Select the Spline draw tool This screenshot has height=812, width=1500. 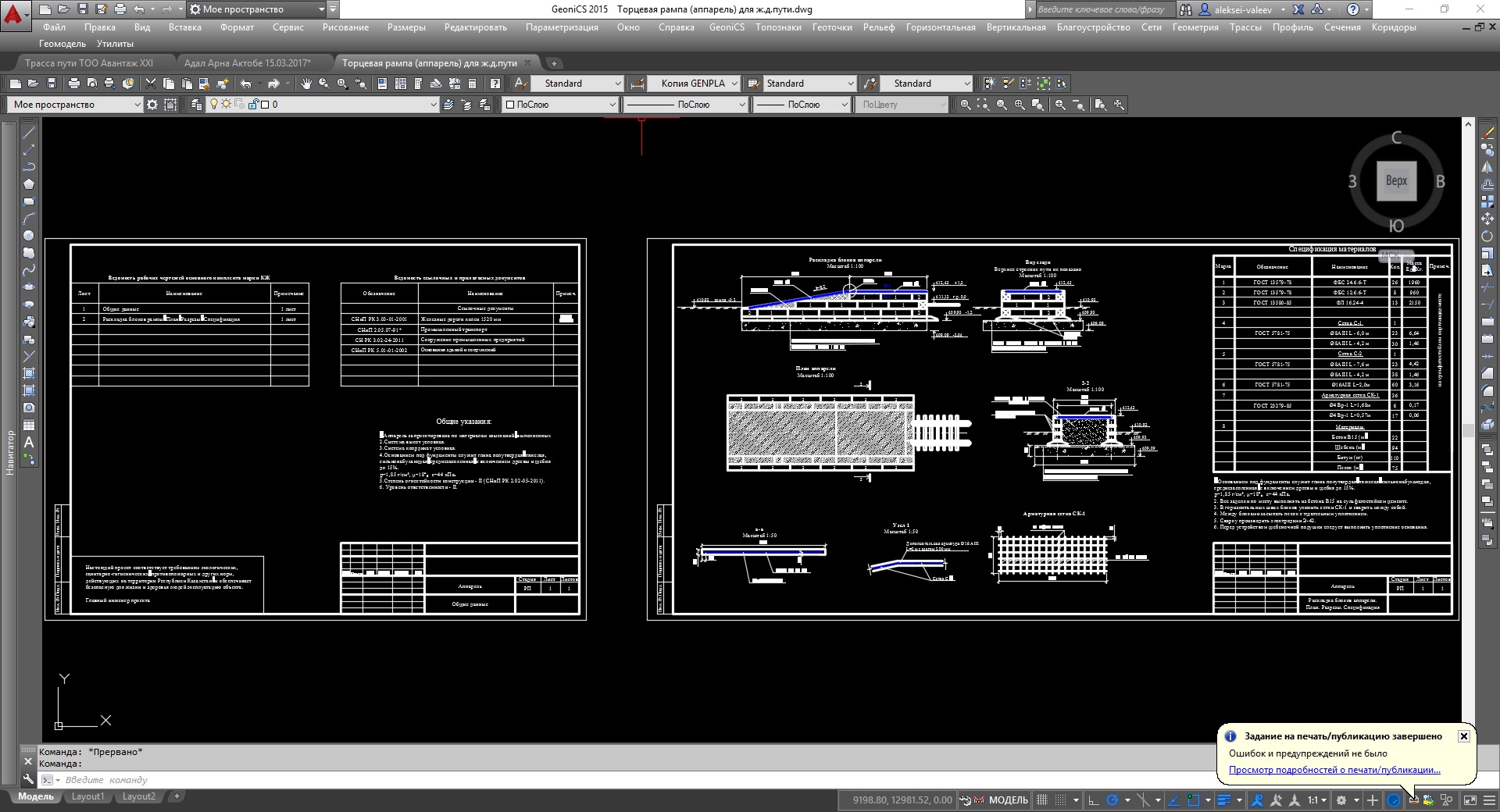29,270
